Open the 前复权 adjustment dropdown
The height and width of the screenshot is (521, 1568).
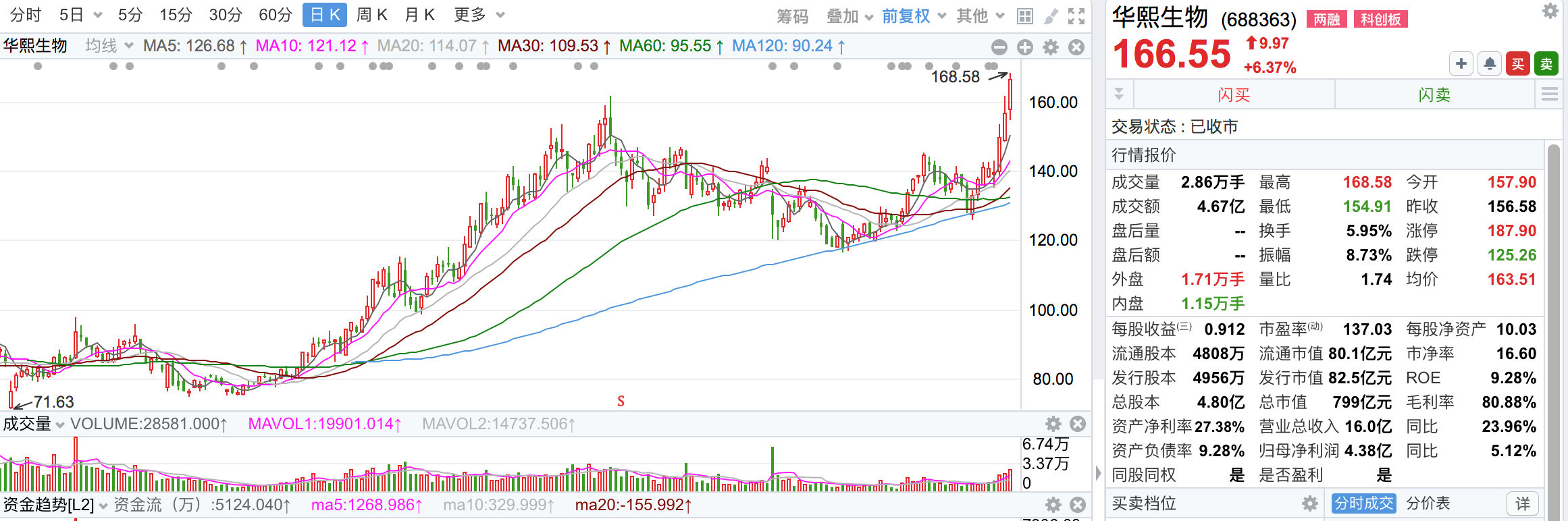click(x=913, y=16)
